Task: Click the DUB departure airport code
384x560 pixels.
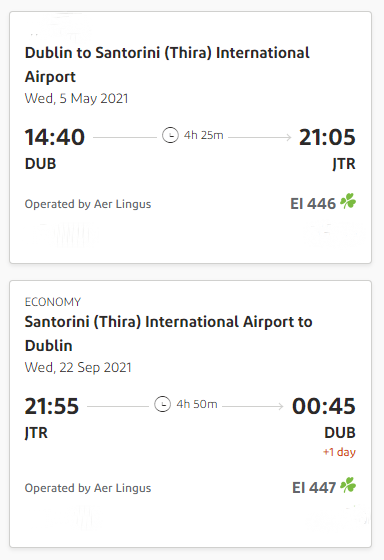Action: (40, 164)
